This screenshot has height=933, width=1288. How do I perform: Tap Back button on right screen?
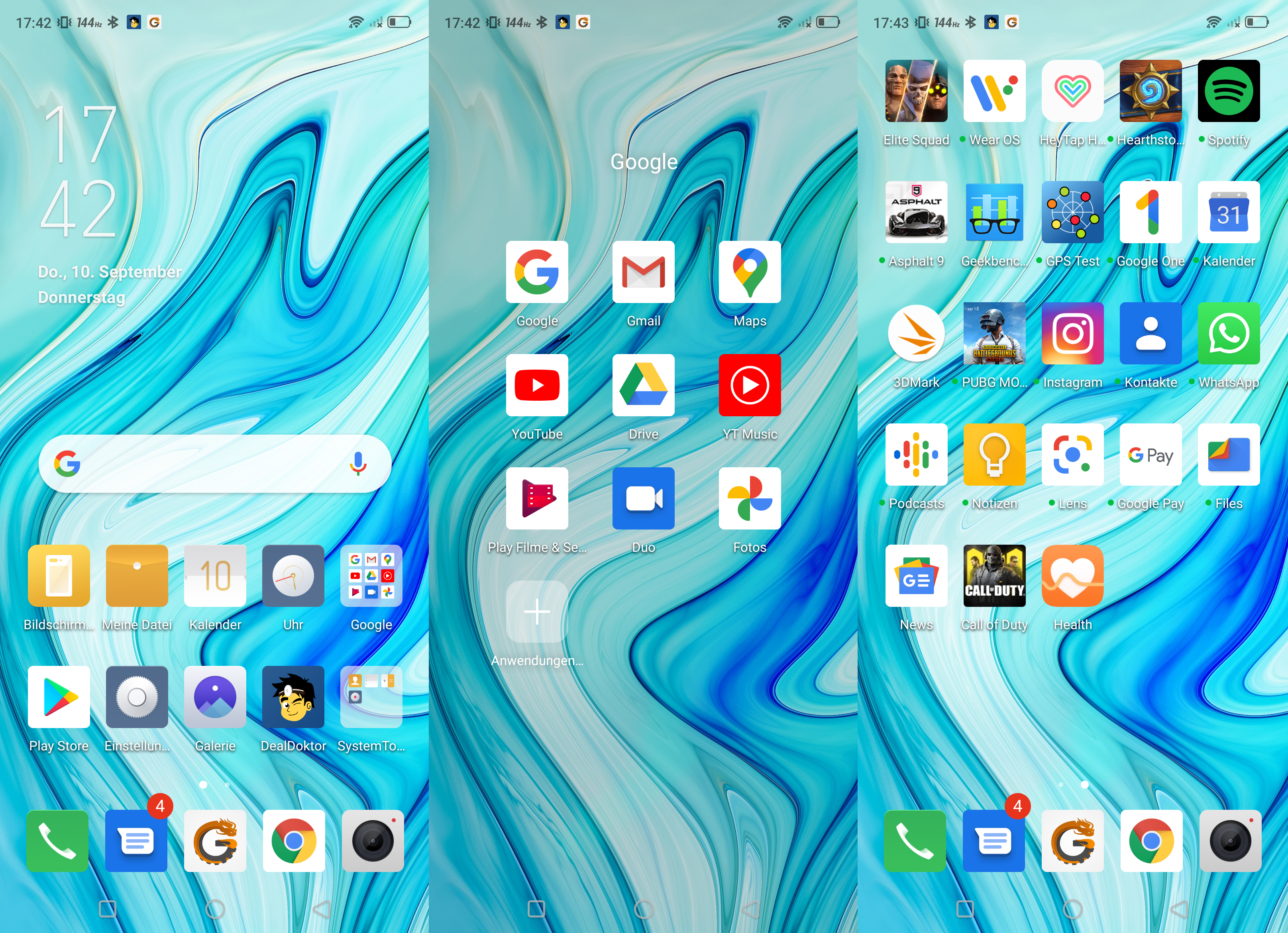click(x=1179, y=910)
